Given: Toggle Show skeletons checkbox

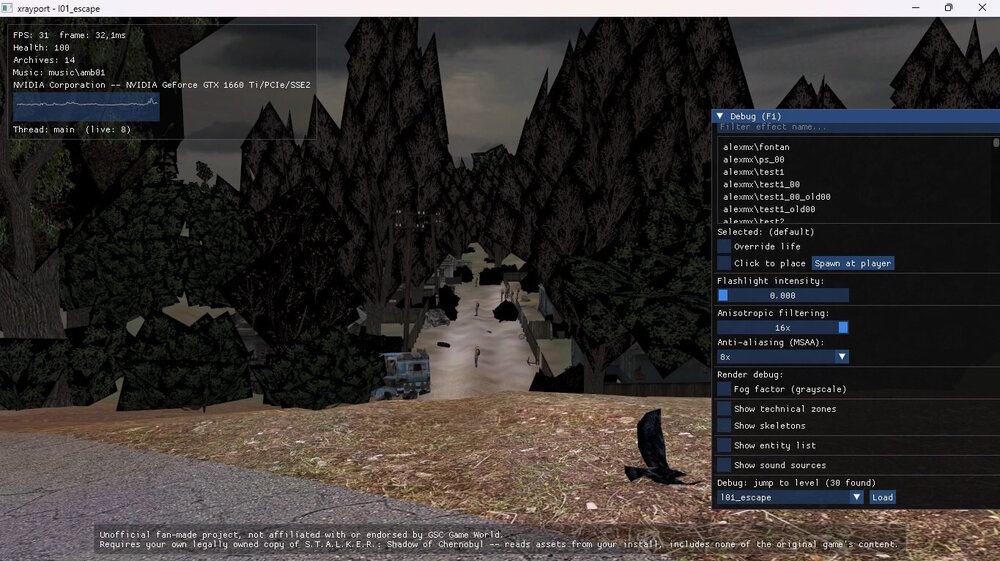Looking at the screenshot, I should click(724, 425).
